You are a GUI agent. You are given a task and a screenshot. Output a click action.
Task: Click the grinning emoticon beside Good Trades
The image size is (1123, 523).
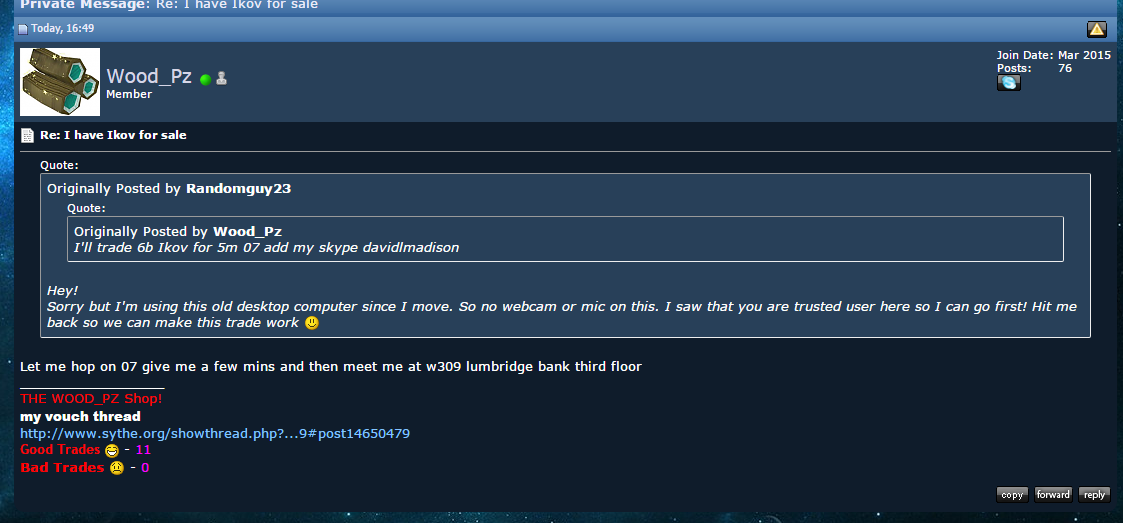coord(111,451)
